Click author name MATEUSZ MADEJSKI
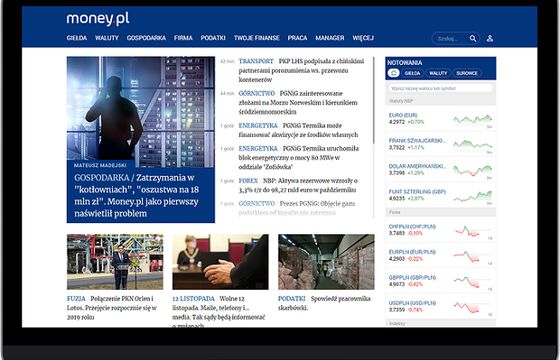560x360 pixels. 100,165
